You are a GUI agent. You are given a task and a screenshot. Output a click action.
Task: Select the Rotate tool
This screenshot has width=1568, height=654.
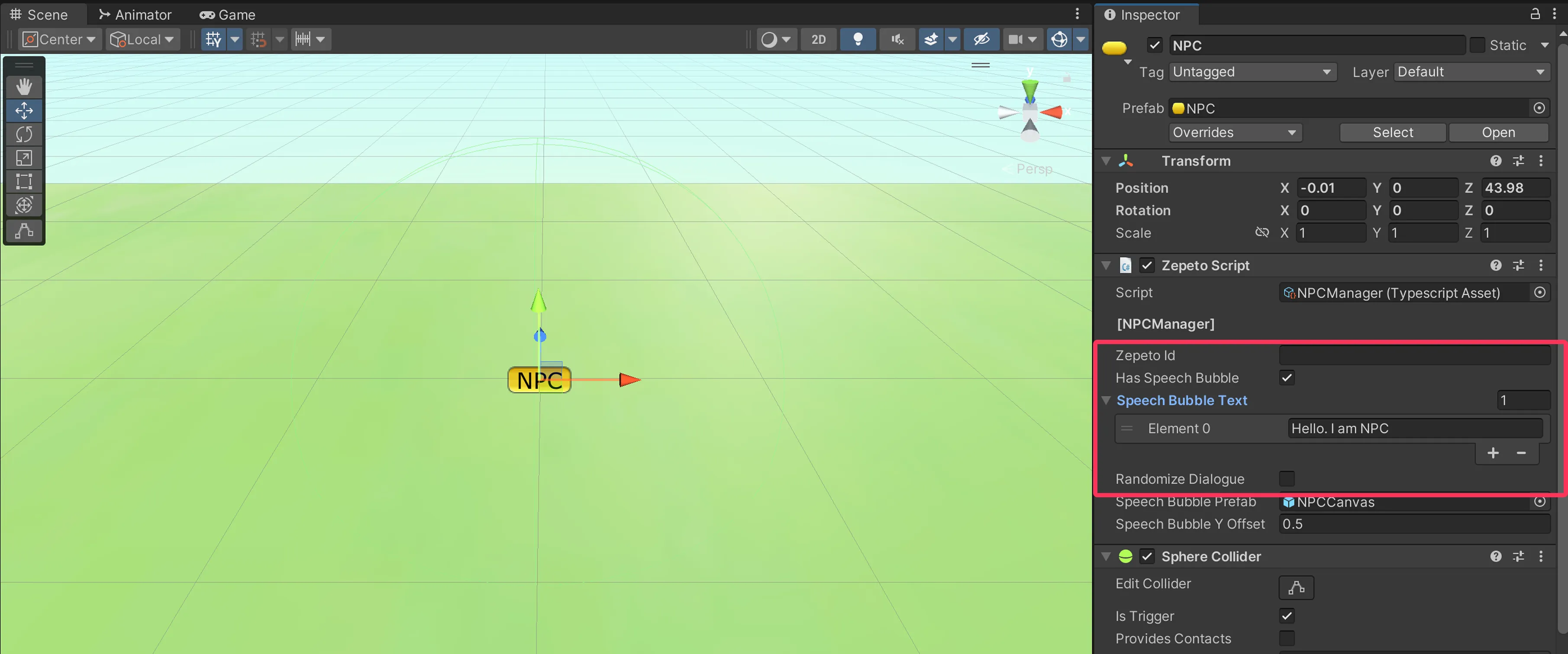[x=24, y=134]
